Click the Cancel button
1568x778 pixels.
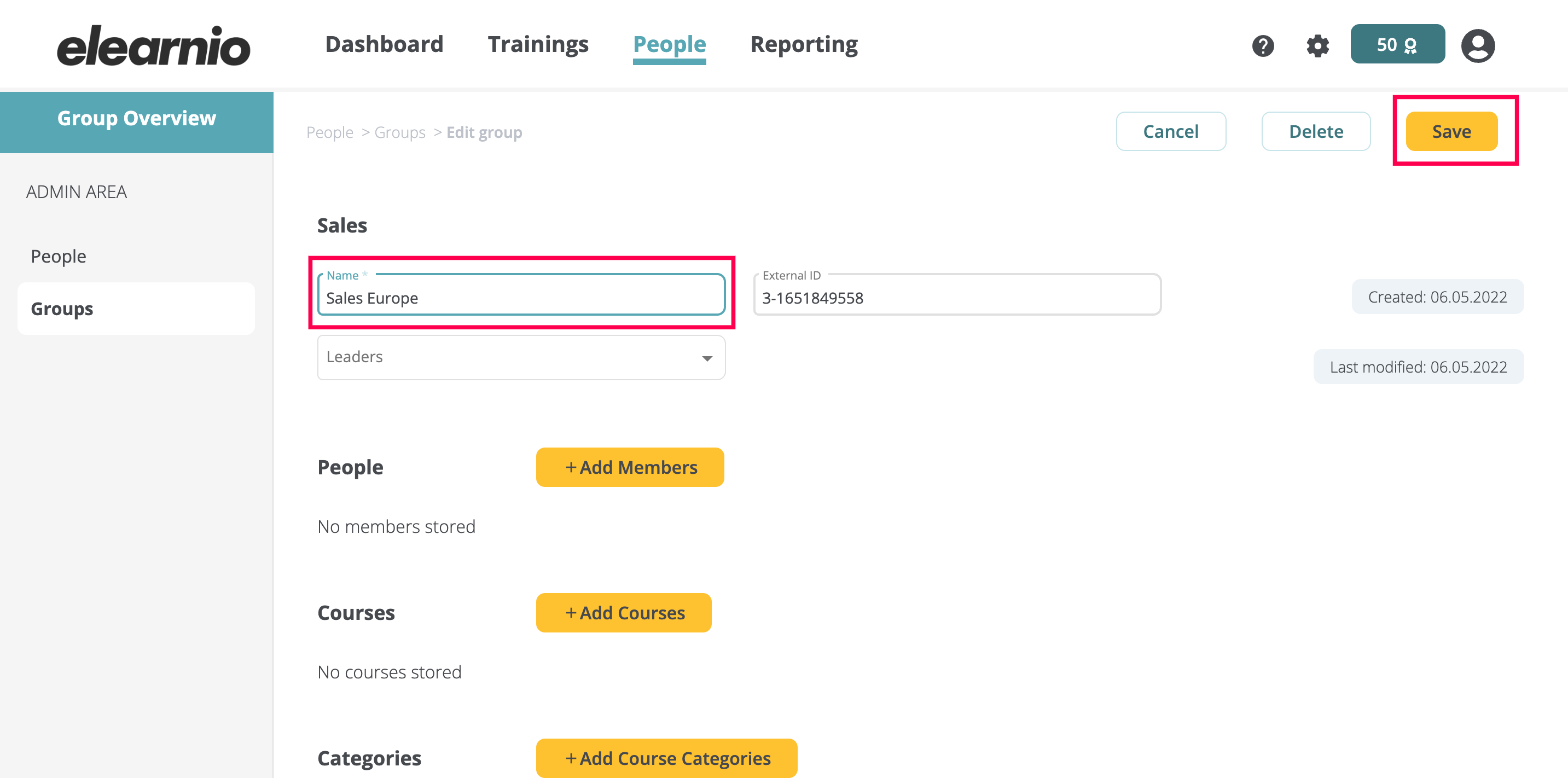point(1170,131)
